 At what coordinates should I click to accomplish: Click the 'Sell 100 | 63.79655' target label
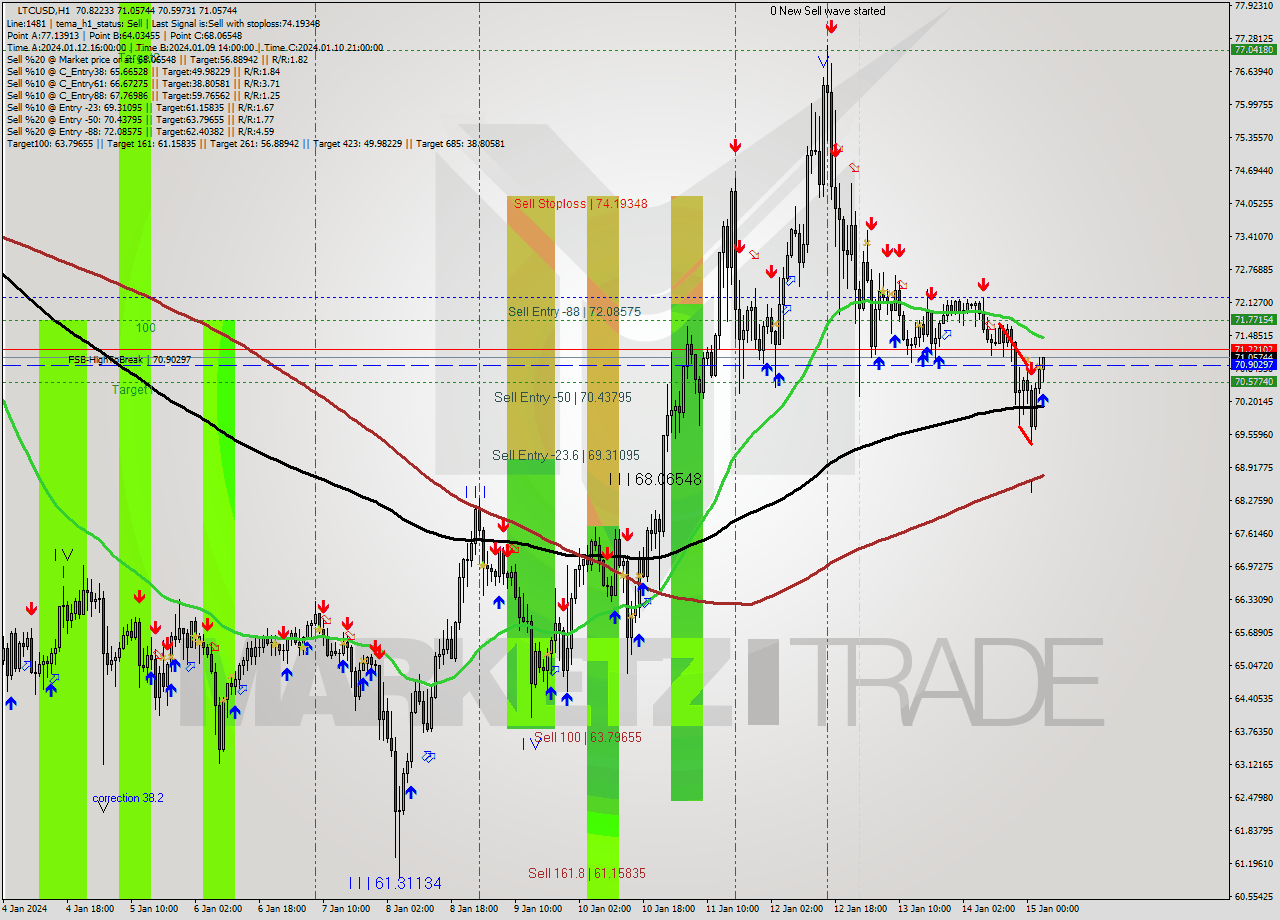(588, 737)
